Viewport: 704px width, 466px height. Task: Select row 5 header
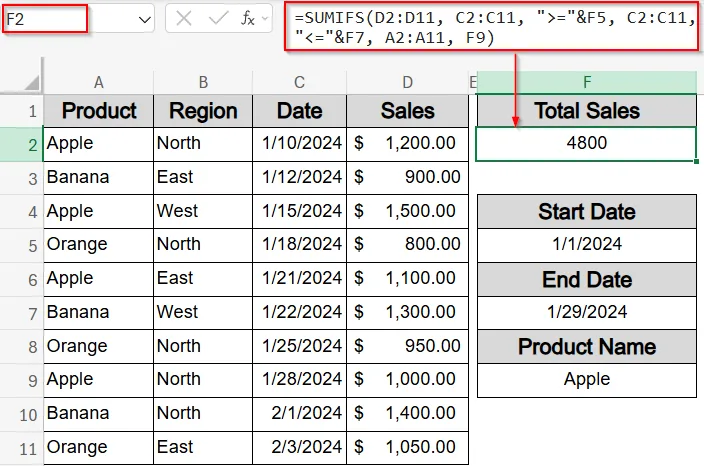tap(21, 246)
